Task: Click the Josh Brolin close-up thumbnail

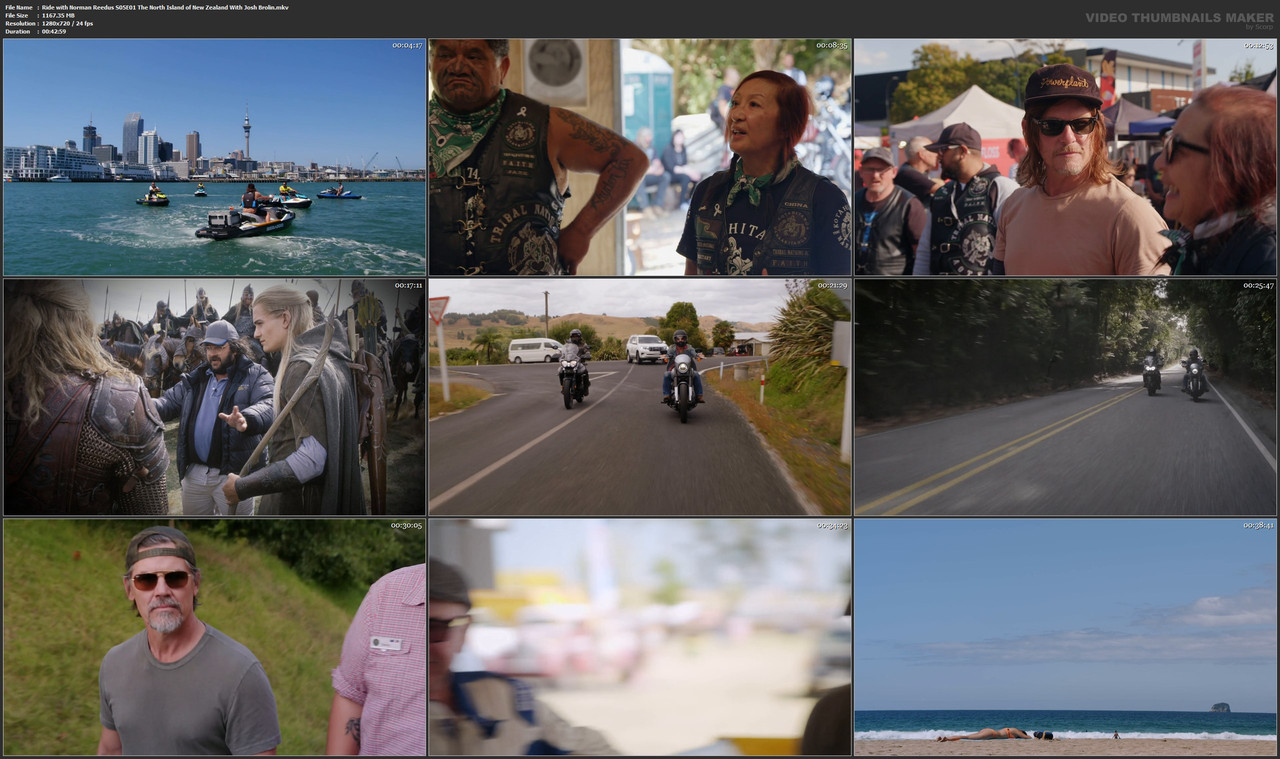Action: [x=213, y=637]
